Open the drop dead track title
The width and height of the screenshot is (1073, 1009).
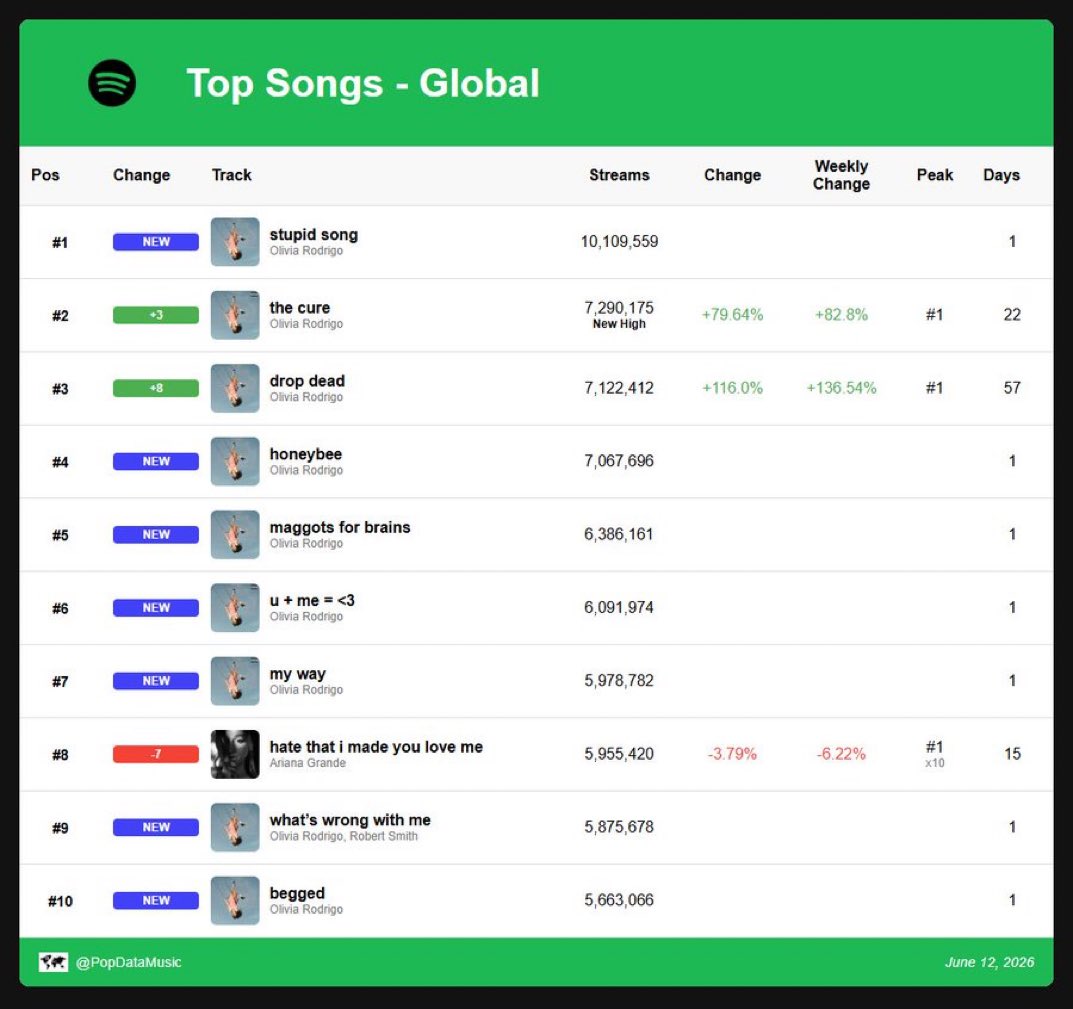(307, 381)
